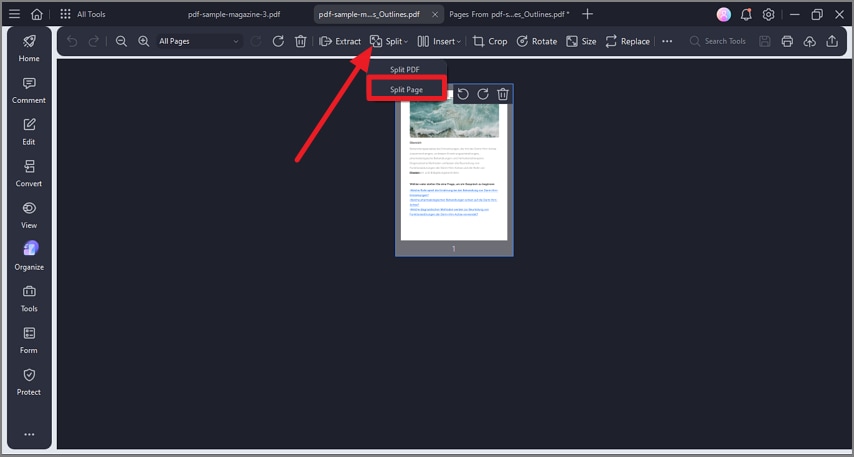854x457 pixels.
Task: Go to the home screen icon
Action: (36, 14)
